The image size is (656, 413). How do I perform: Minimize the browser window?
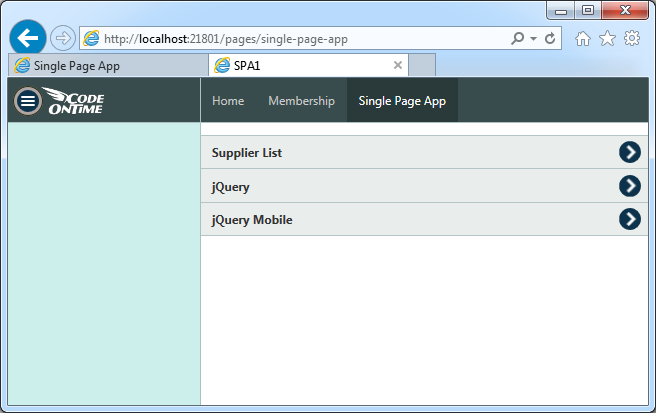point(561,10)
